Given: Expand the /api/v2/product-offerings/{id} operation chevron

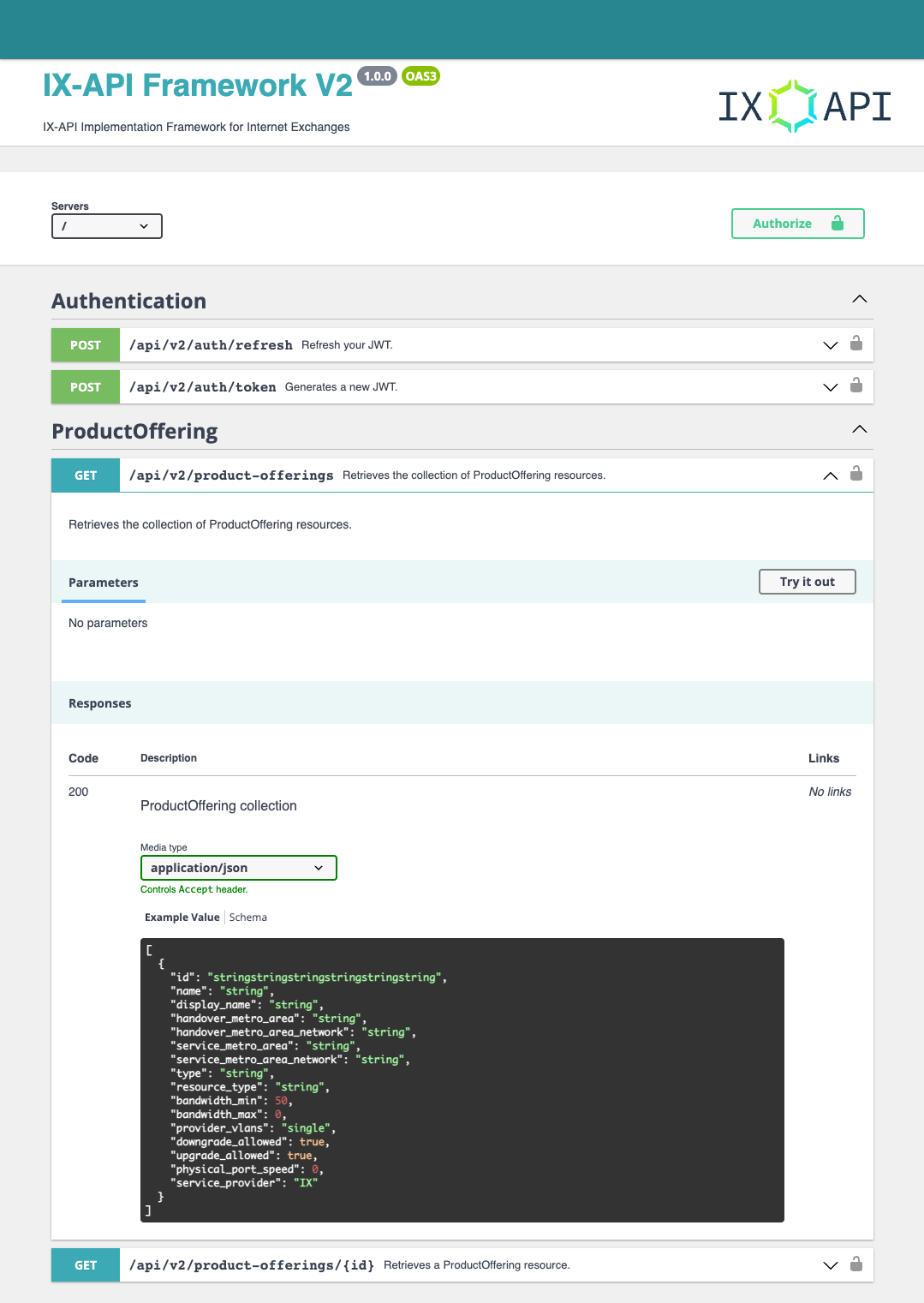Looking at the screenshot, I should pos(830,1265).
